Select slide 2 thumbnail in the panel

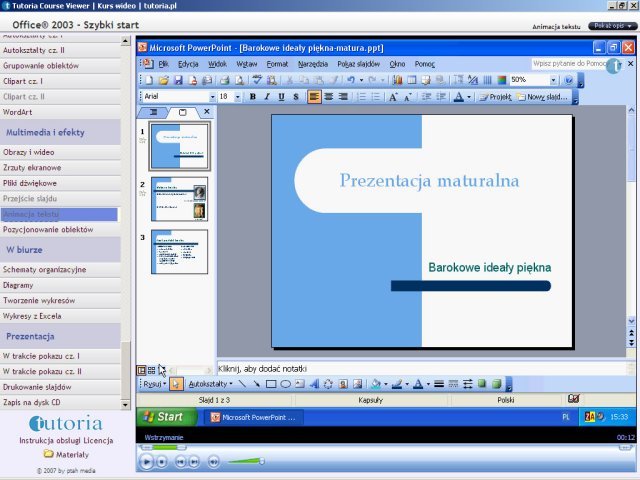(179, 198)
